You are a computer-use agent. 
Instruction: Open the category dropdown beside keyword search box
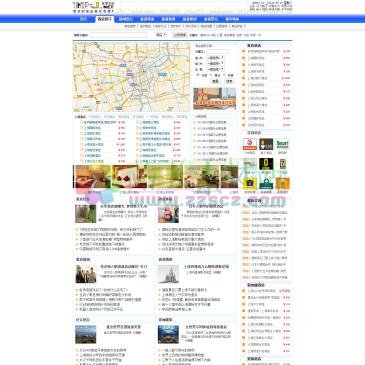point(161,35)
